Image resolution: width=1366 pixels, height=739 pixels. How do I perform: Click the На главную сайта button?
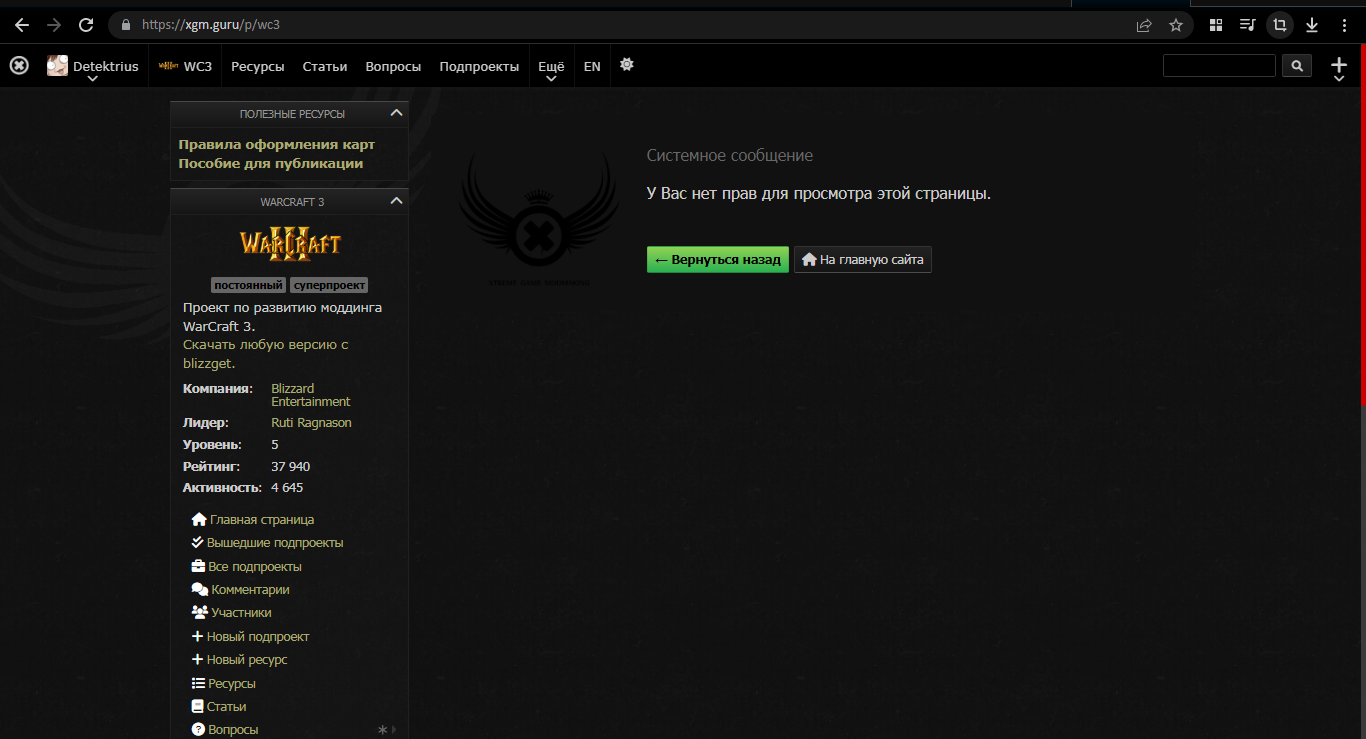click(x=863, y=260)
